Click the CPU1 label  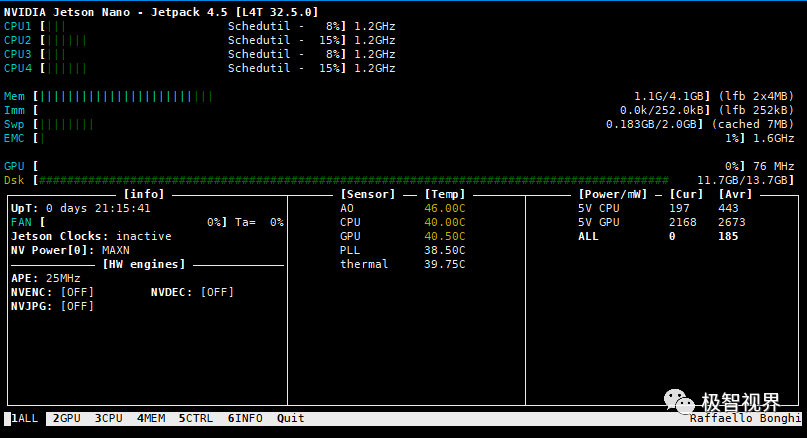(x=17, y=26)
